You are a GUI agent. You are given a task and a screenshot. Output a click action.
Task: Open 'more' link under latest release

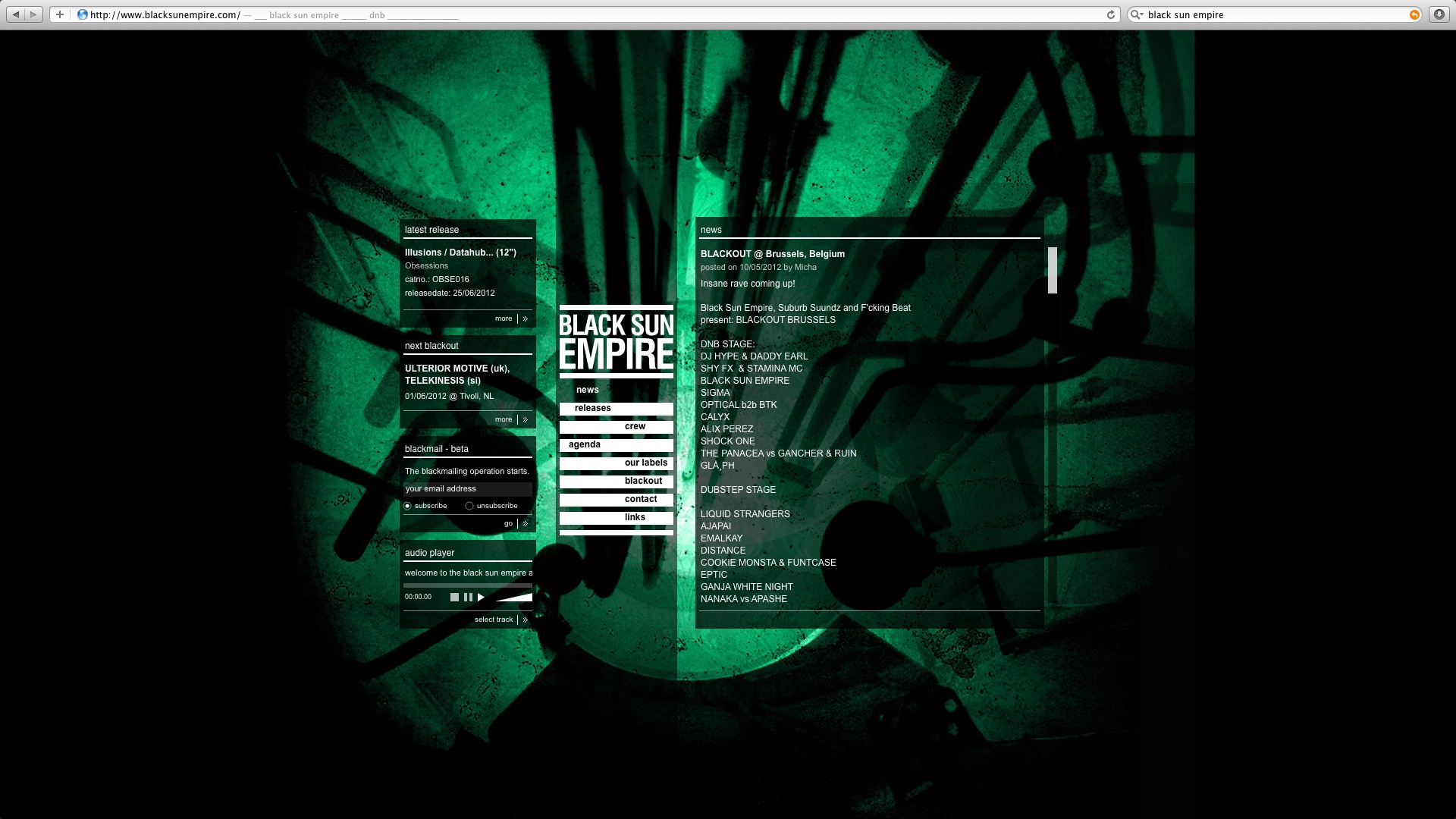504,318
